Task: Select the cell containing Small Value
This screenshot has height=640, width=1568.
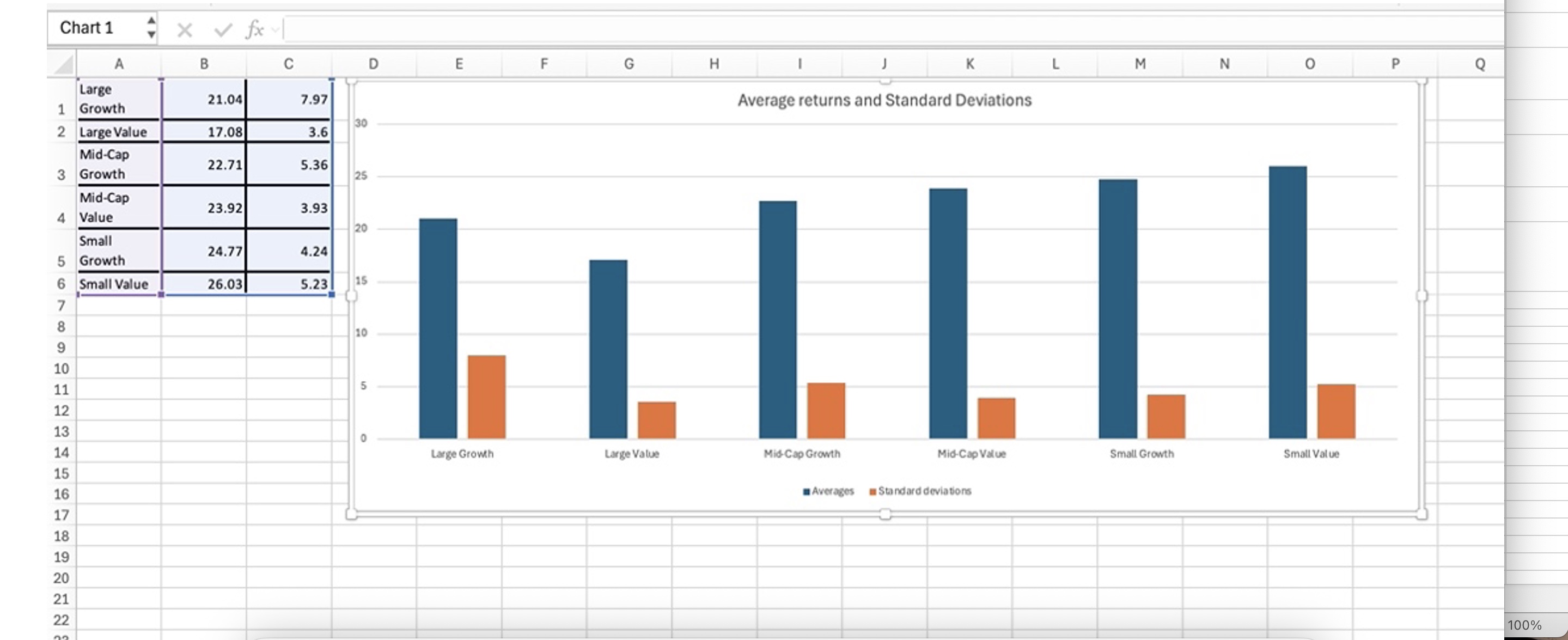Action: pos(113,283)
